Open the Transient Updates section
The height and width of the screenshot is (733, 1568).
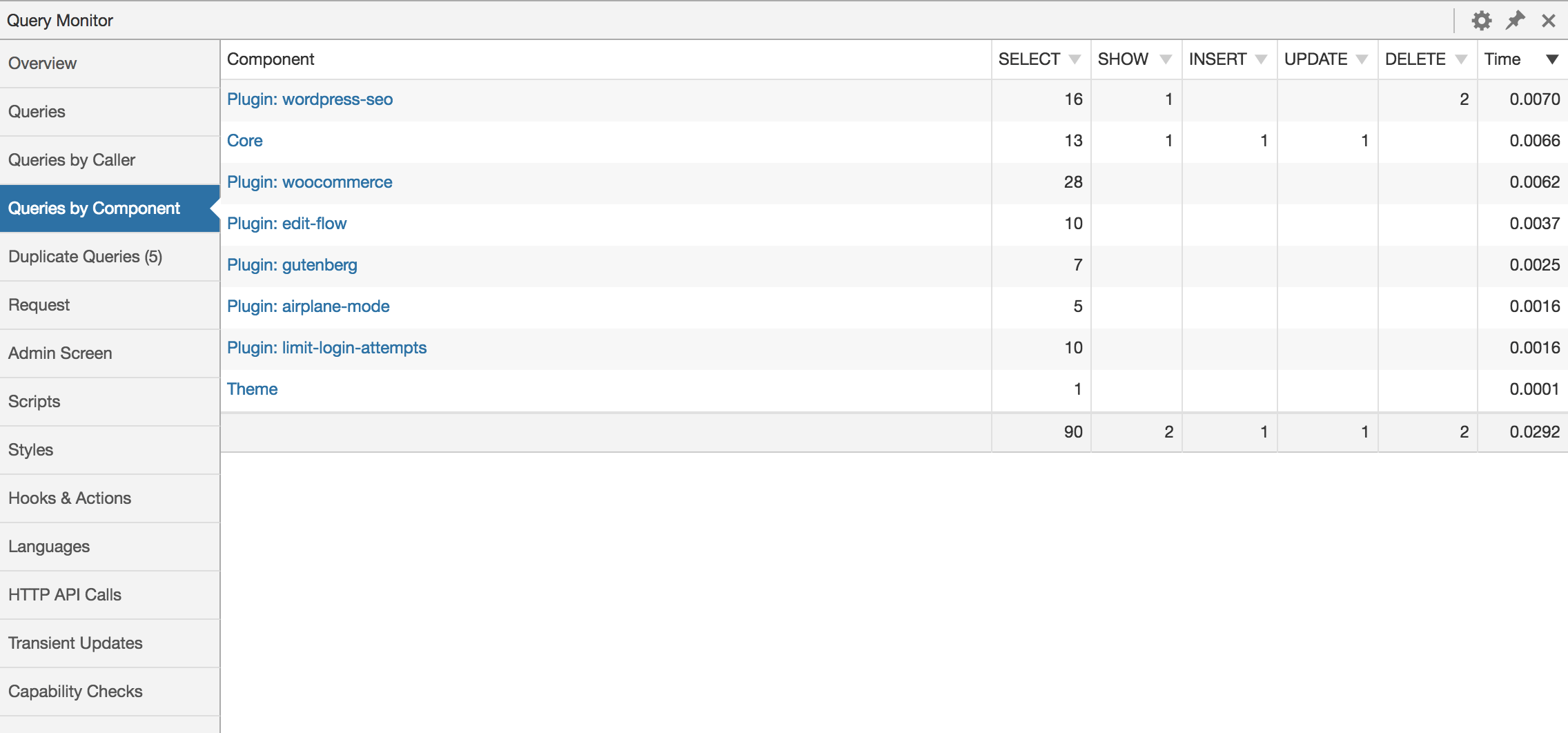pos(75,643)
